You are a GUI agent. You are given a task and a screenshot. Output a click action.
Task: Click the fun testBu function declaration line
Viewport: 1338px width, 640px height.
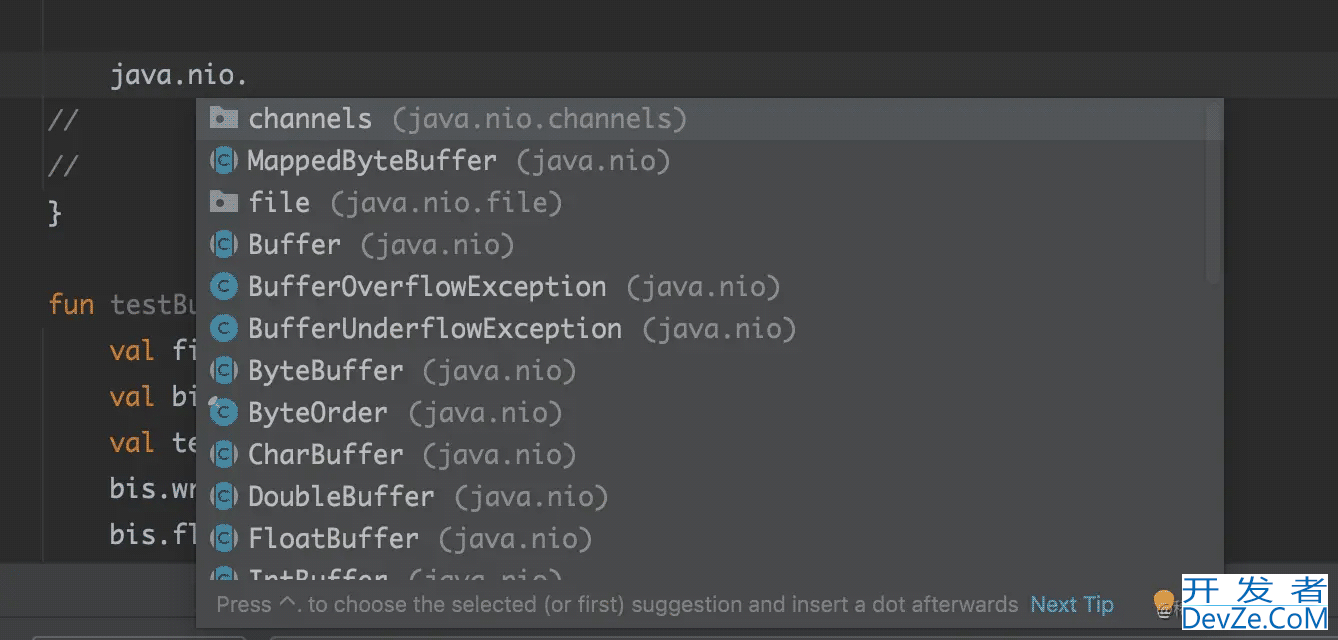tap(122, 303)
